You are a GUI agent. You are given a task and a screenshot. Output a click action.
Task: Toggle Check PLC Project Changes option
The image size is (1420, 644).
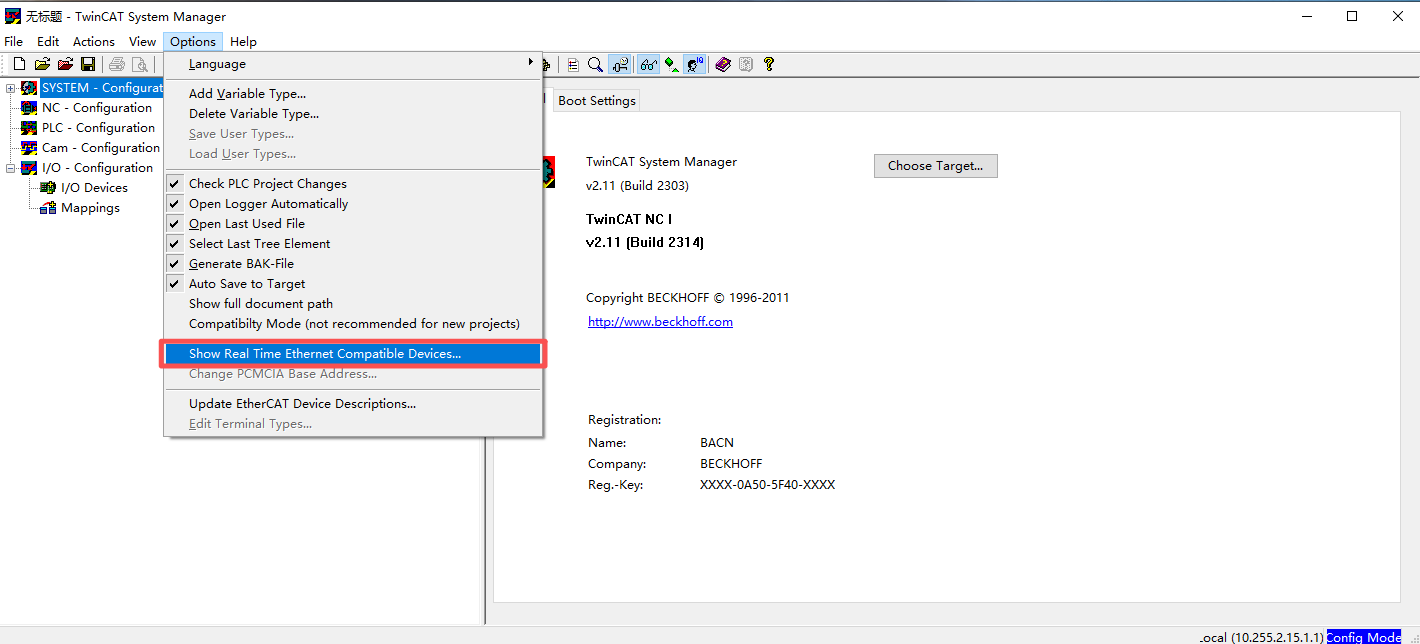click(x=353, y=184)
